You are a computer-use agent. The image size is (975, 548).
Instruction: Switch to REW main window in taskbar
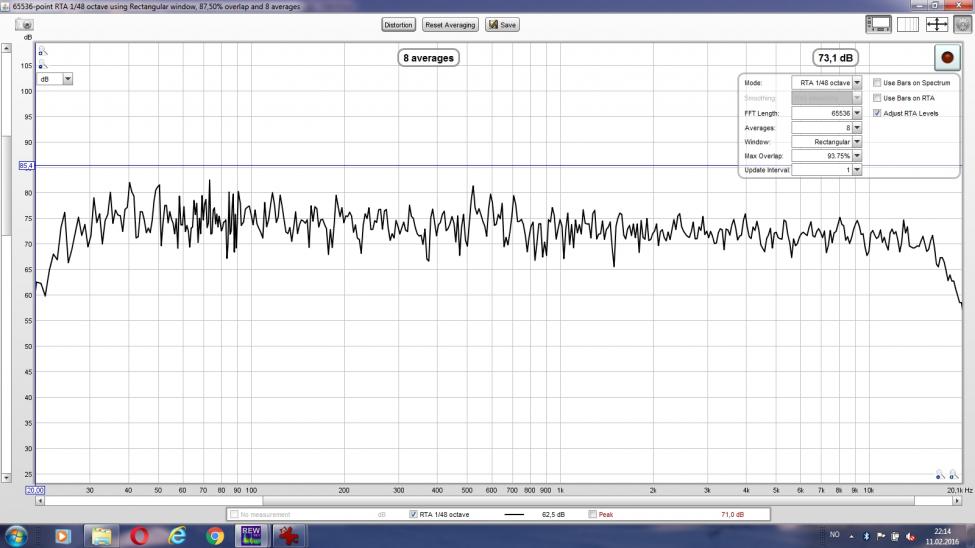pyautogui.click(x=251, y=536)
